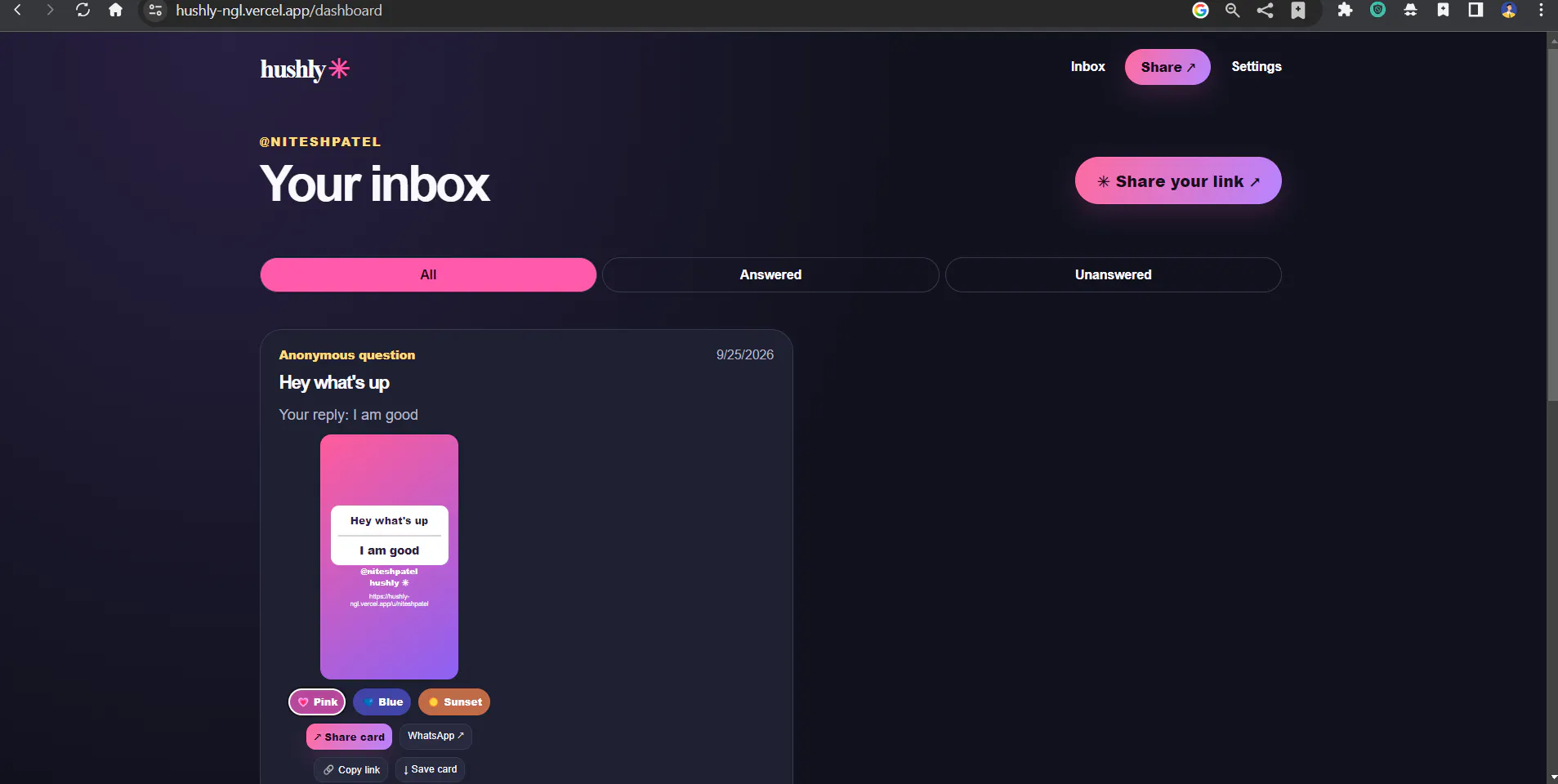Screen dimensions: 1558x784
Task: Click the share page icon in address bar
Action: [x=1265, y=10]
